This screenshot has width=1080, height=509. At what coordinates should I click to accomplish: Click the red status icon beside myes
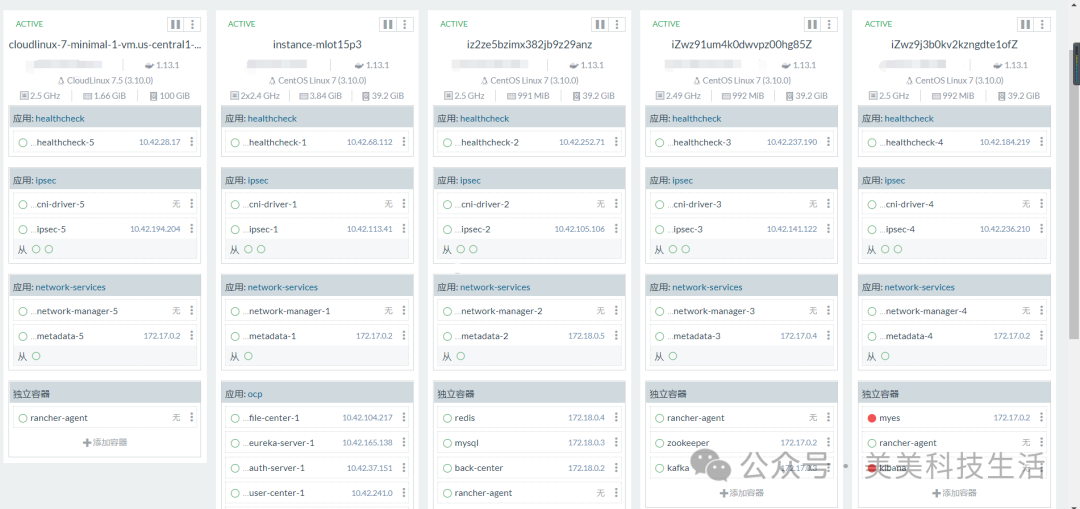tap(872, 418)
